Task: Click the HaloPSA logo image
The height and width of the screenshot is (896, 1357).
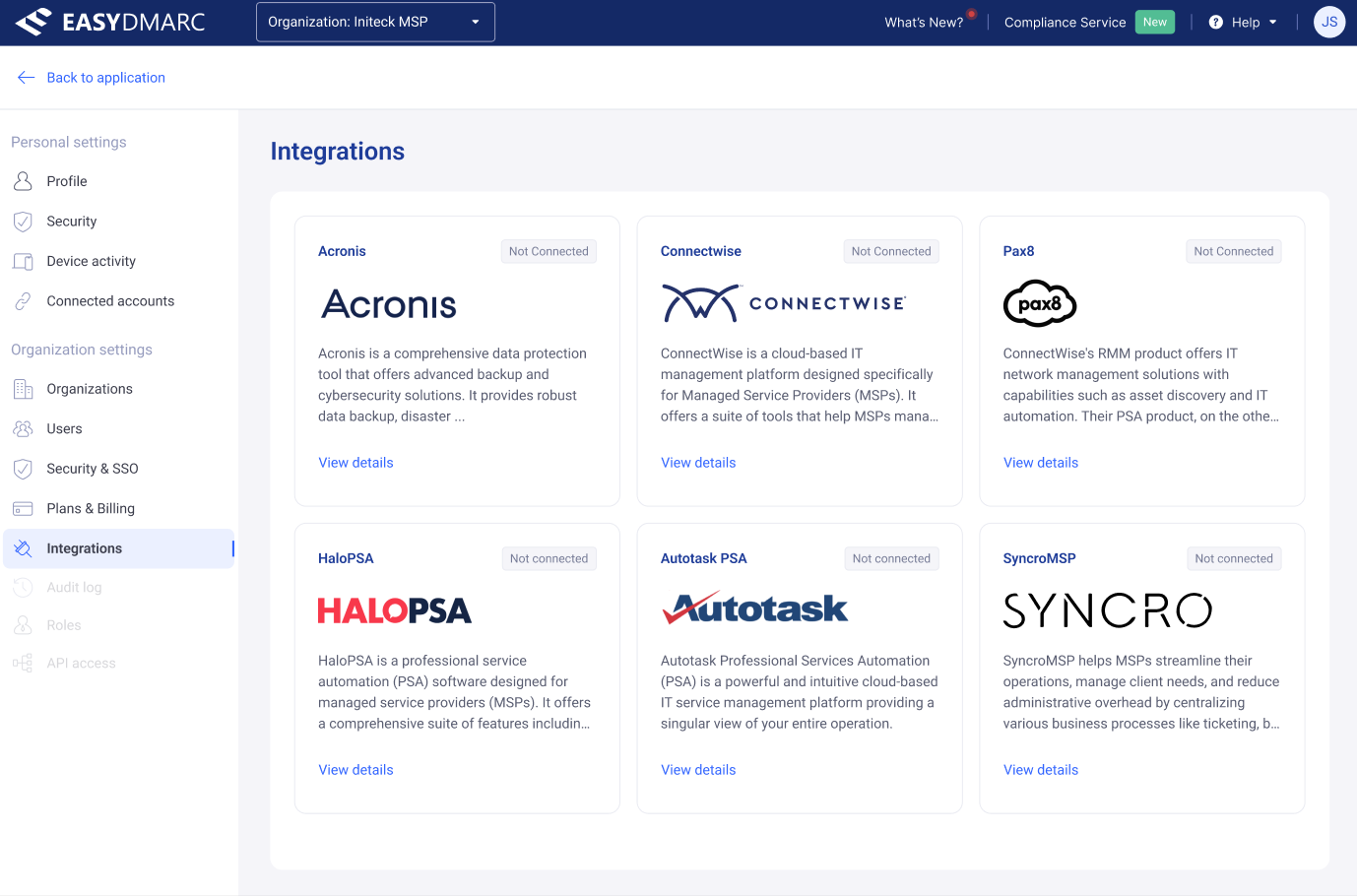Action: pyautogui.click(x=395, y=610)
